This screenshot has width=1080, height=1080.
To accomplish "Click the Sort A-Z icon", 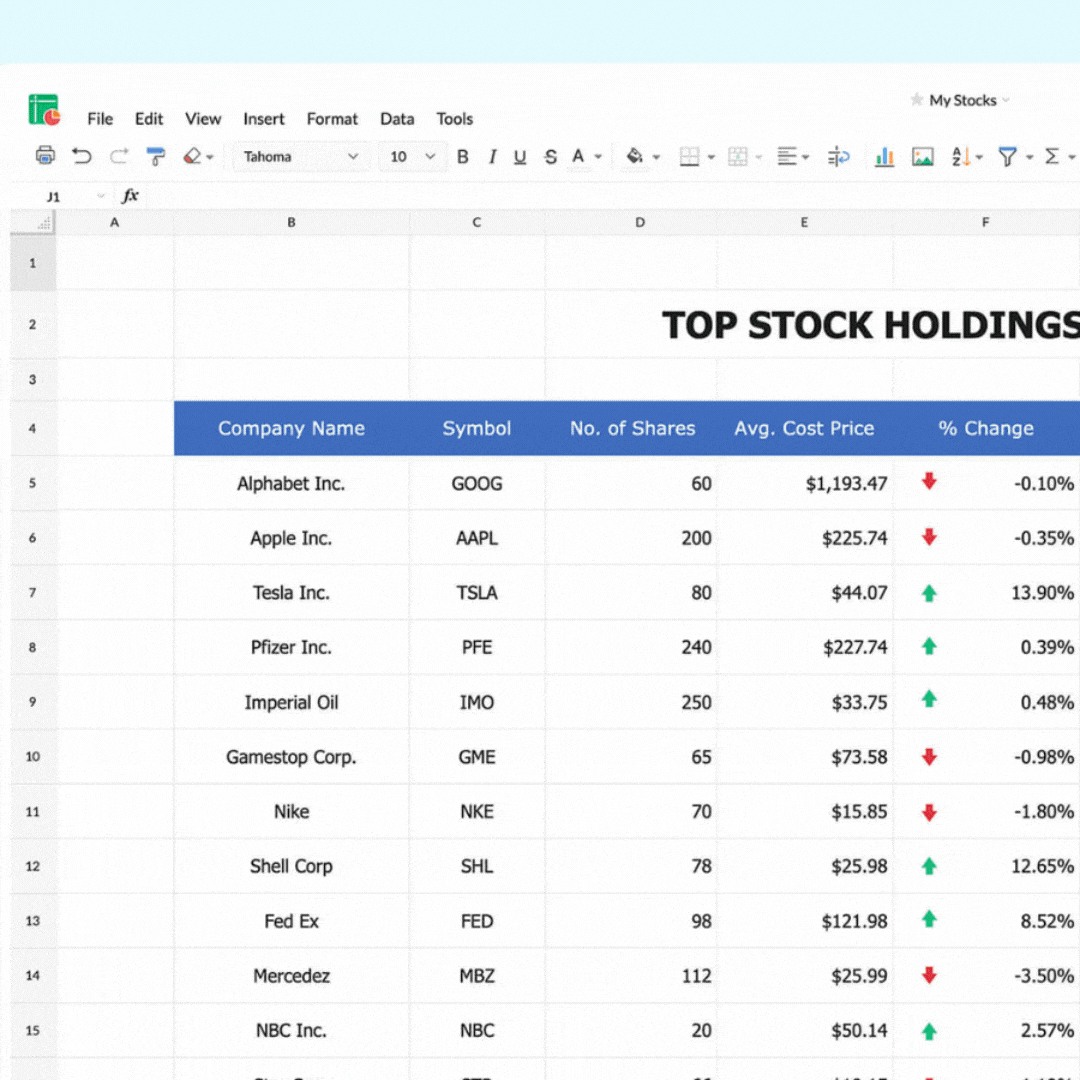I will [961, 157].
